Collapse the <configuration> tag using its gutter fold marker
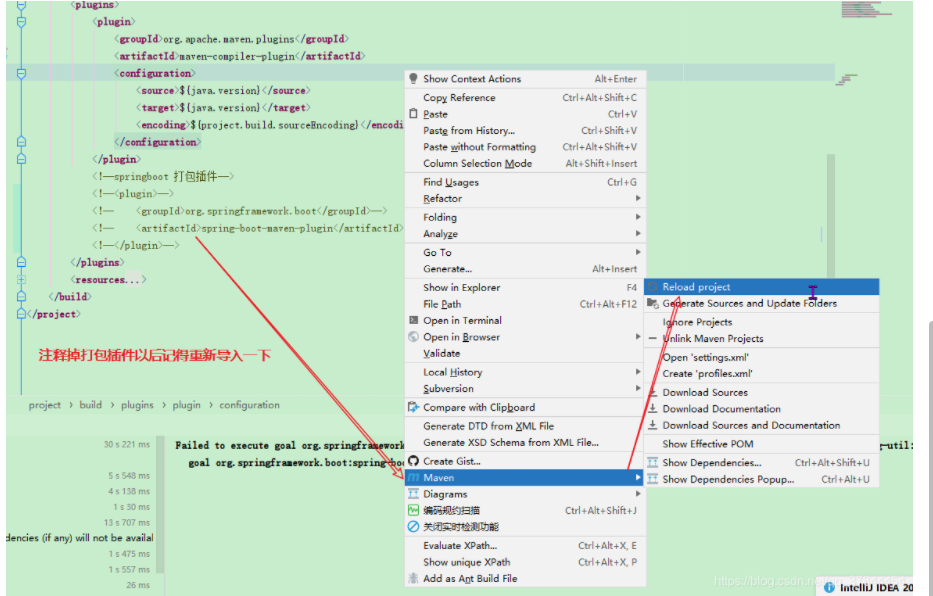 point(21,74)
